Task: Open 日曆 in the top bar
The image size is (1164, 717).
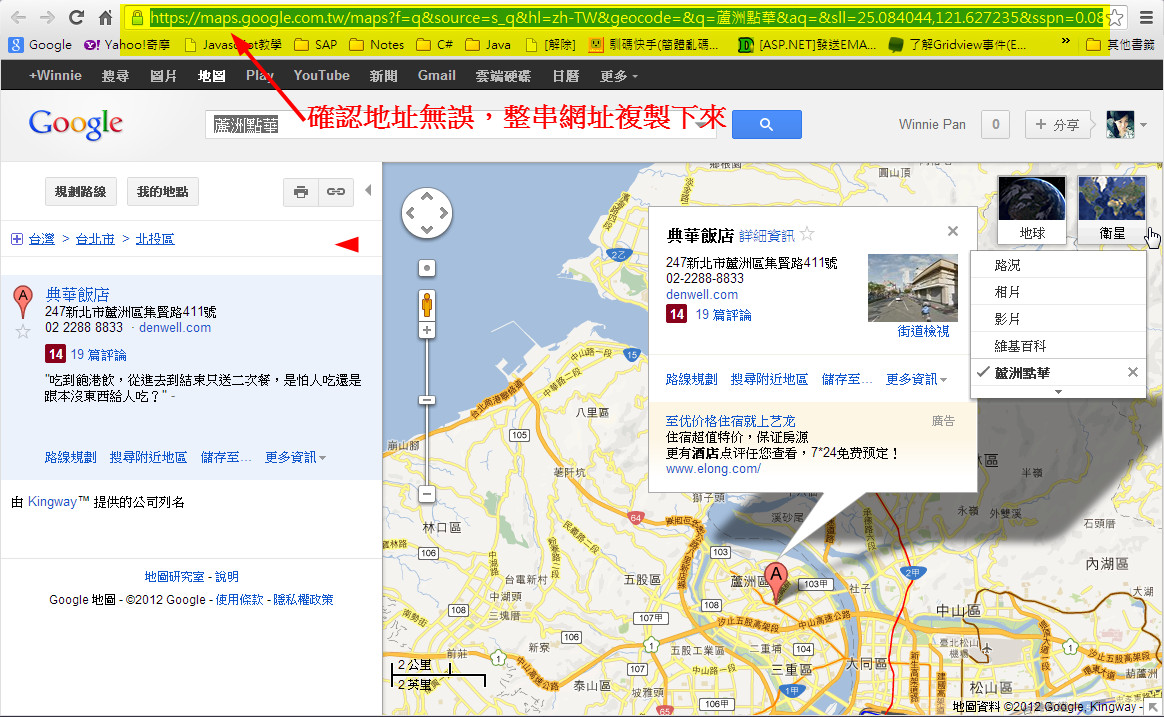Action: pos(566,76)
